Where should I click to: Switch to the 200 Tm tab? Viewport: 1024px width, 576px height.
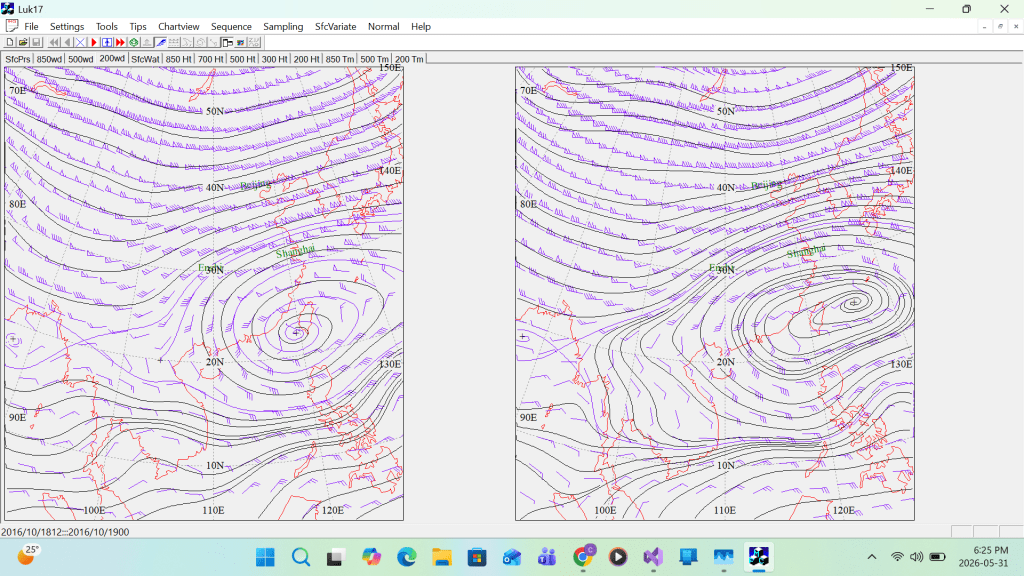(409, 59)
